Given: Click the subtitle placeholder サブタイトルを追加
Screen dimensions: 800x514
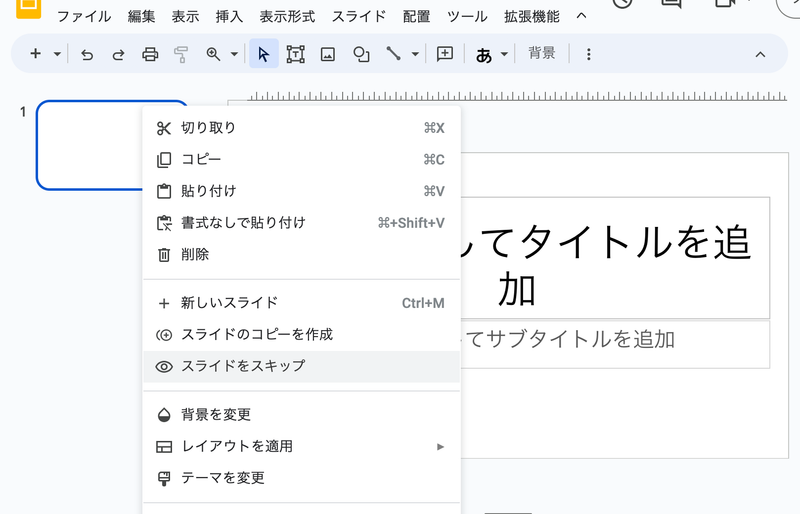Looking at the screenshot, I should (x=568, y=339).
